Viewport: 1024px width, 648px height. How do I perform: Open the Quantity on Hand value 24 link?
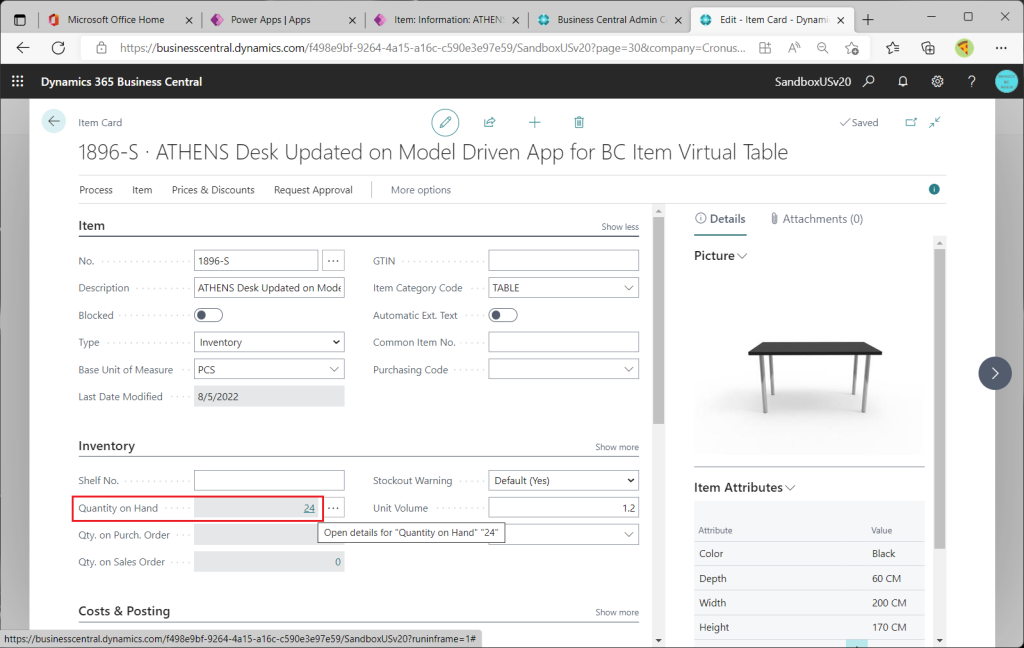(309, 508)
